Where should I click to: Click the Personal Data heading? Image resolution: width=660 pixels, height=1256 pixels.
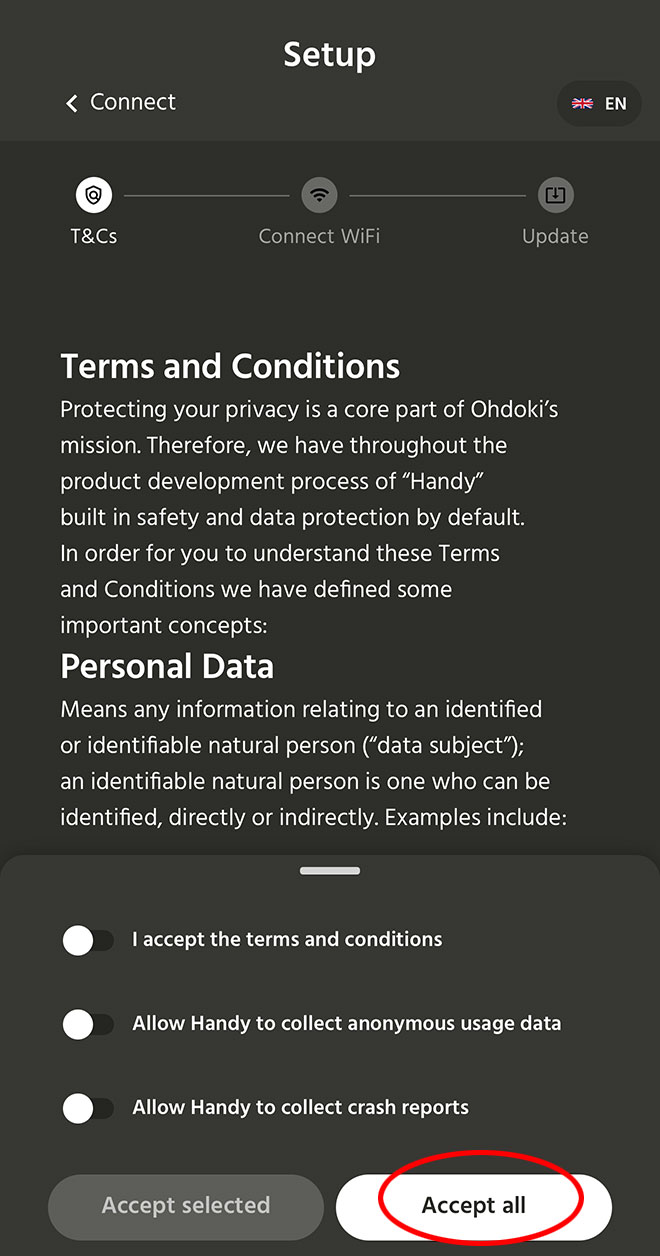pyautogui.click(x=167, y=666)
